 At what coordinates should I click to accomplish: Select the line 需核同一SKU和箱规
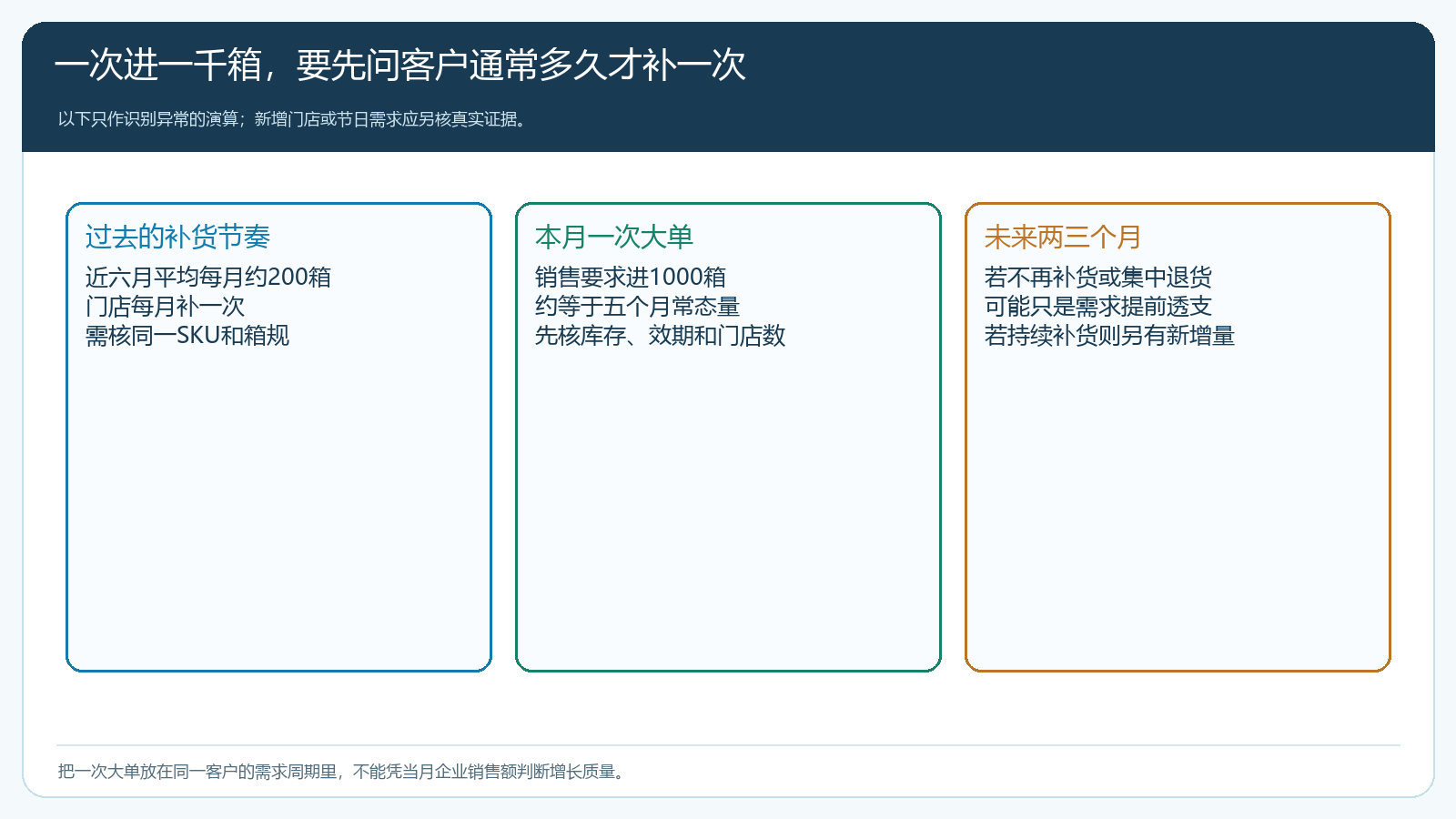tap(187, 335)
